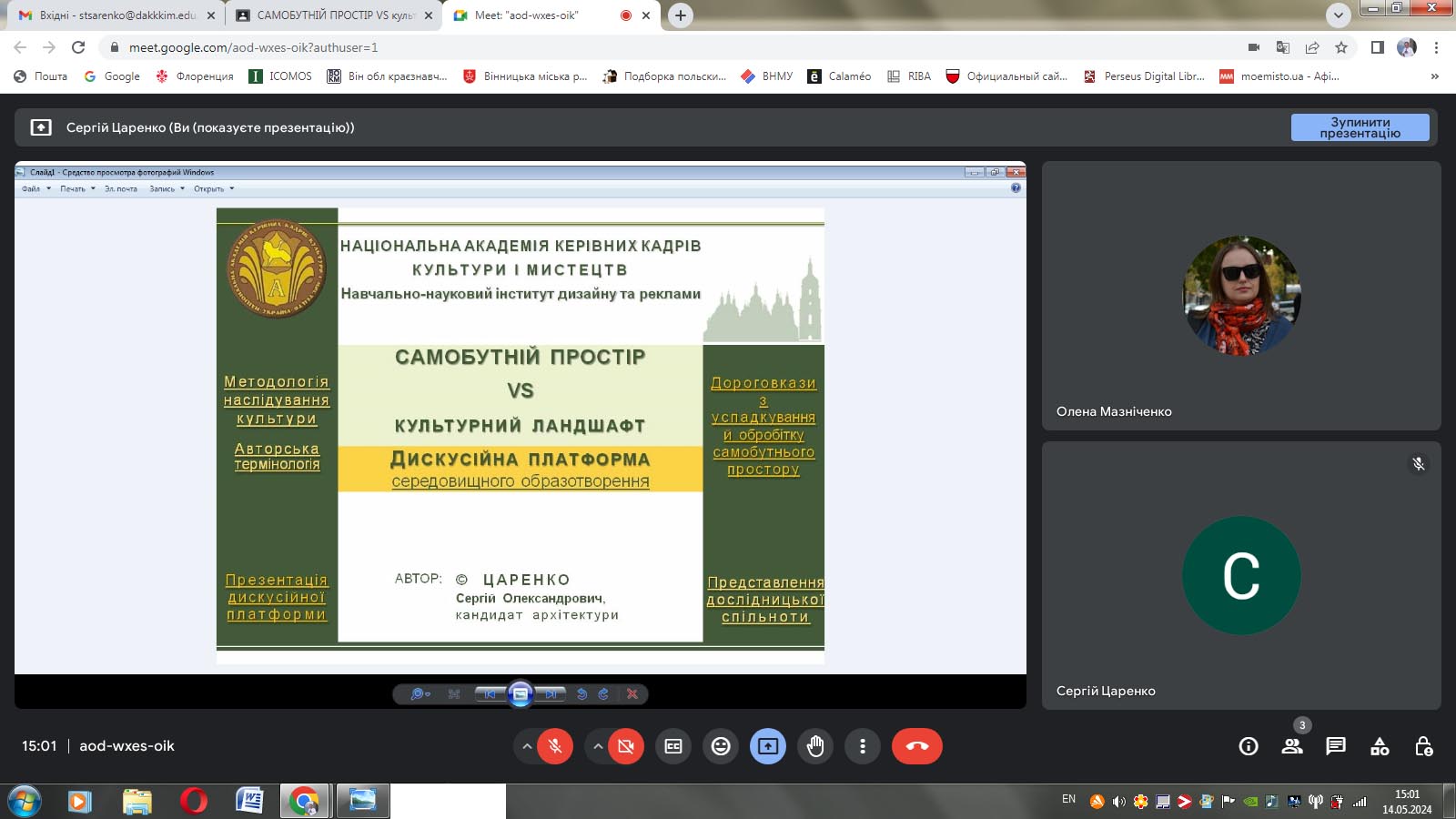This screenshot has height=819, width=1456.
Task: Raise hand in the meeting
Action: click(815, 746)
